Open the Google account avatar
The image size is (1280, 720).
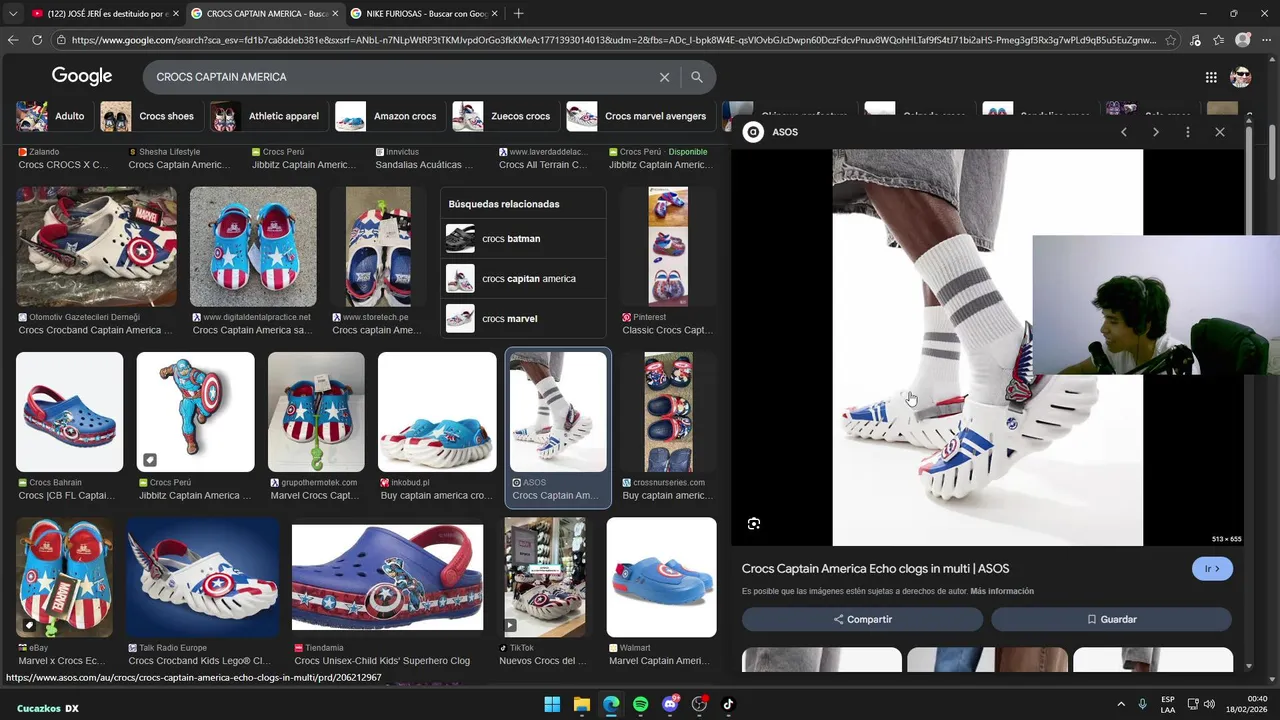[x=1241, y=77]
